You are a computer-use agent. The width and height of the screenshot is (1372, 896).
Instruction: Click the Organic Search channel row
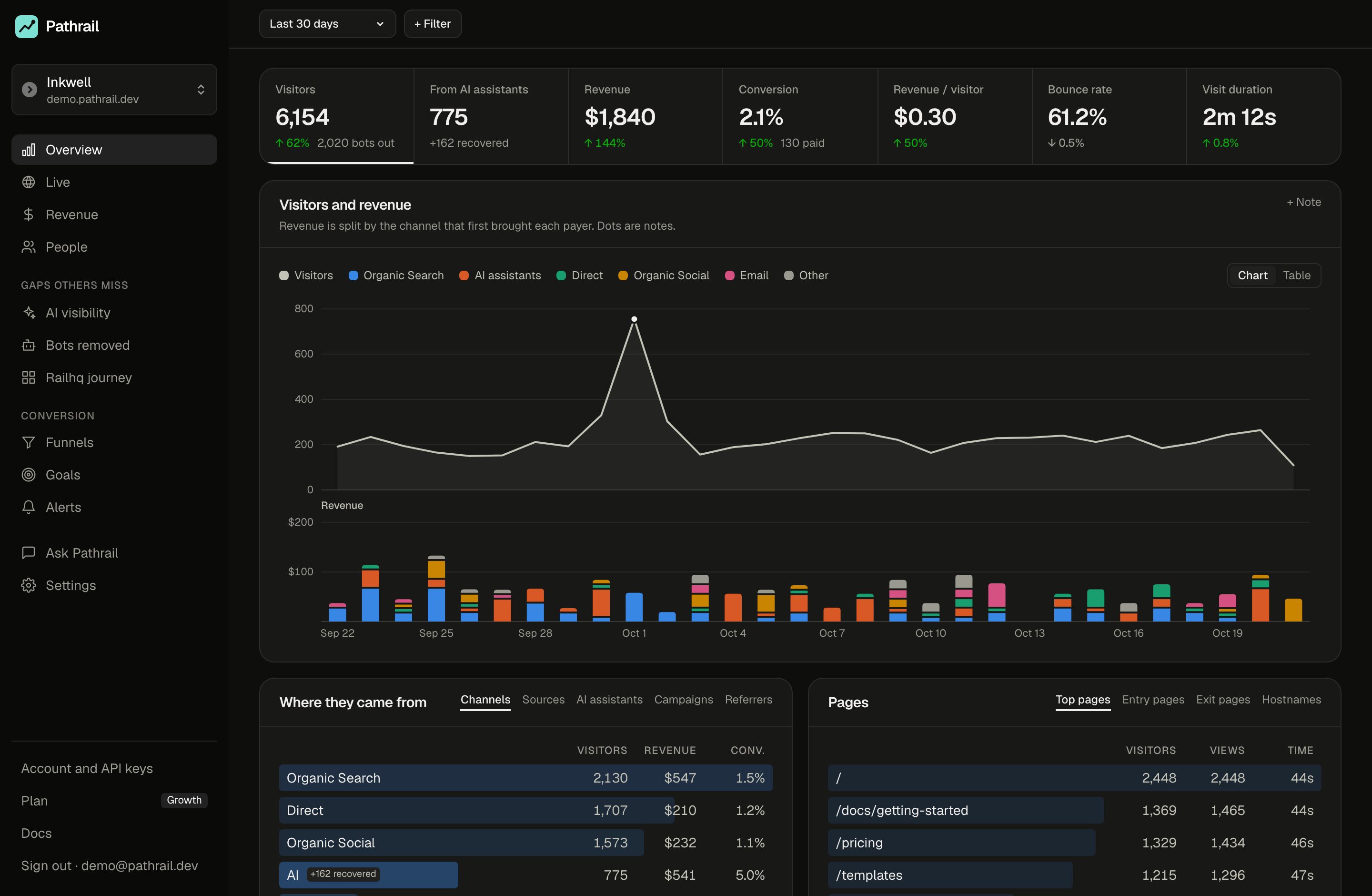point(526,778)
